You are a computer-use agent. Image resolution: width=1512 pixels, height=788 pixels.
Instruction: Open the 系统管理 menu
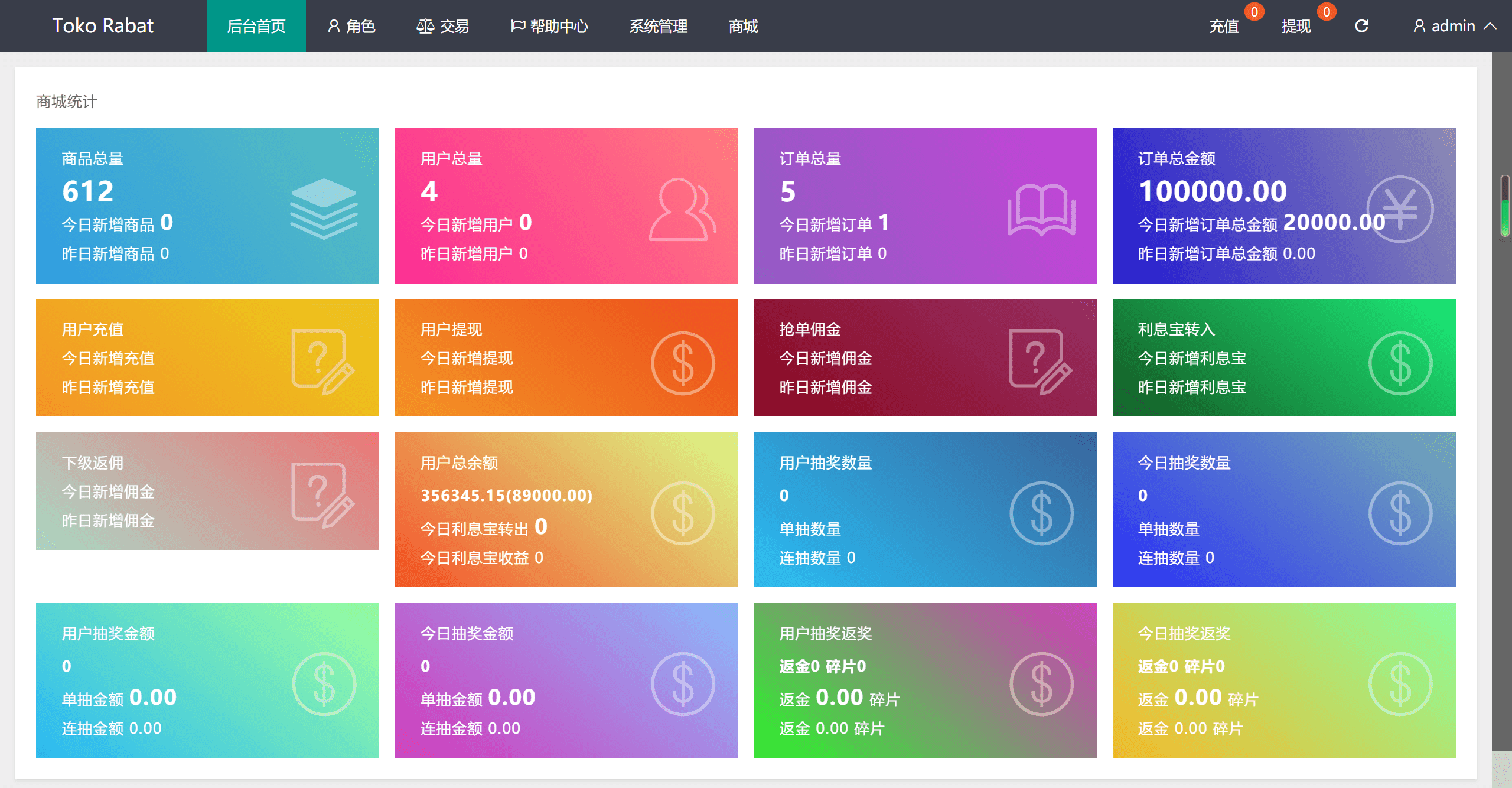pos(658,26)
